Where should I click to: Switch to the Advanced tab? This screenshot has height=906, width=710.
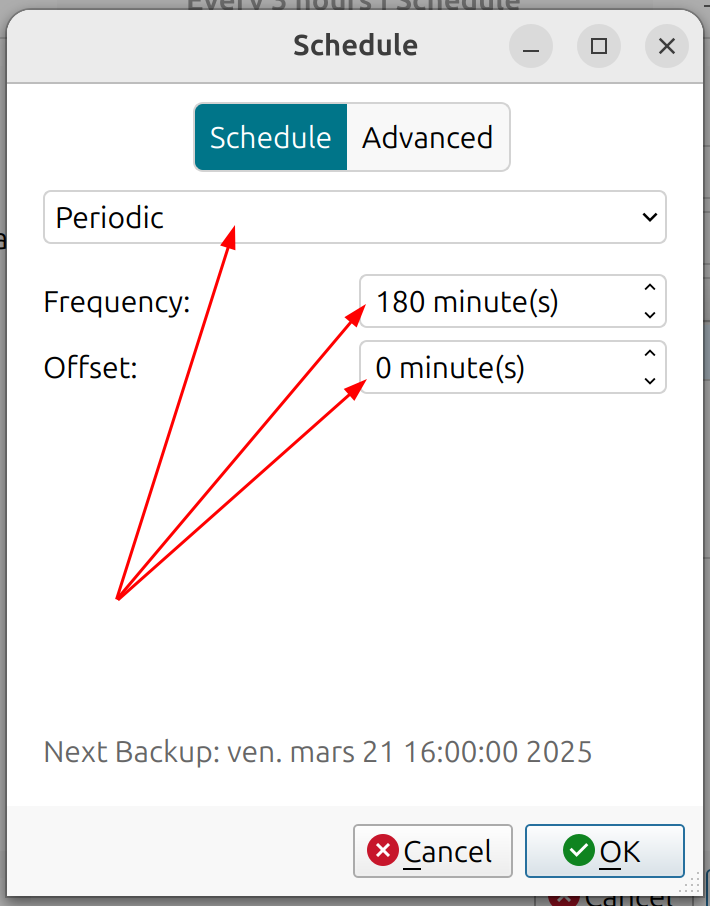[x=427, y=137]
